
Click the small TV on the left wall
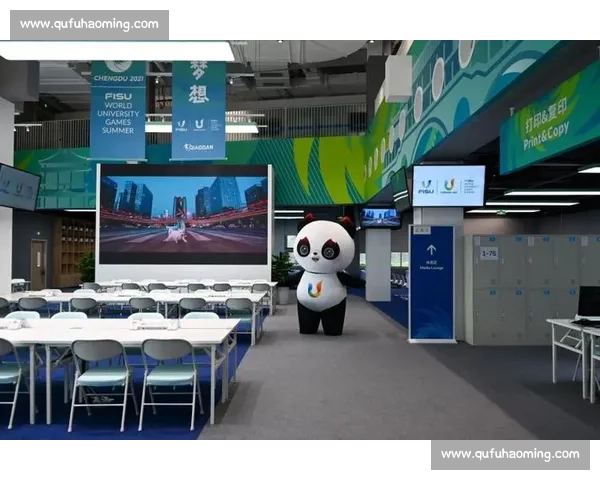tap(18, 187)
